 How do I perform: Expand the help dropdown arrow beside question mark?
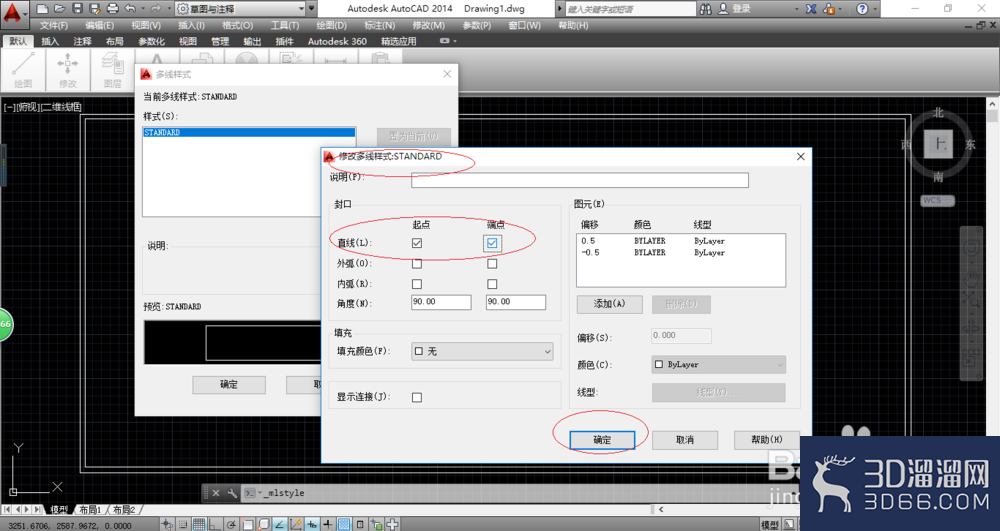point(875,9)
